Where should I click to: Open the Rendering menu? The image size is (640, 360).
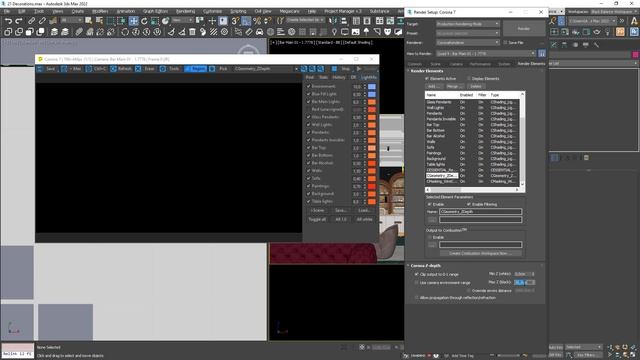(185, 11)
